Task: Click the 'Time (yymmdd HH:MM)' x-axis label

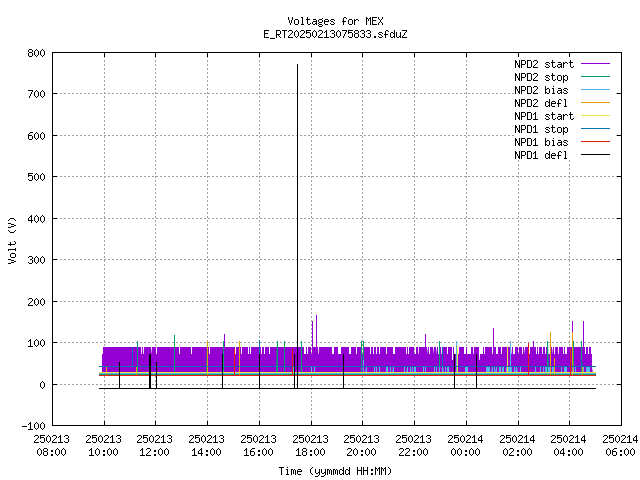Action: point(335,471)
